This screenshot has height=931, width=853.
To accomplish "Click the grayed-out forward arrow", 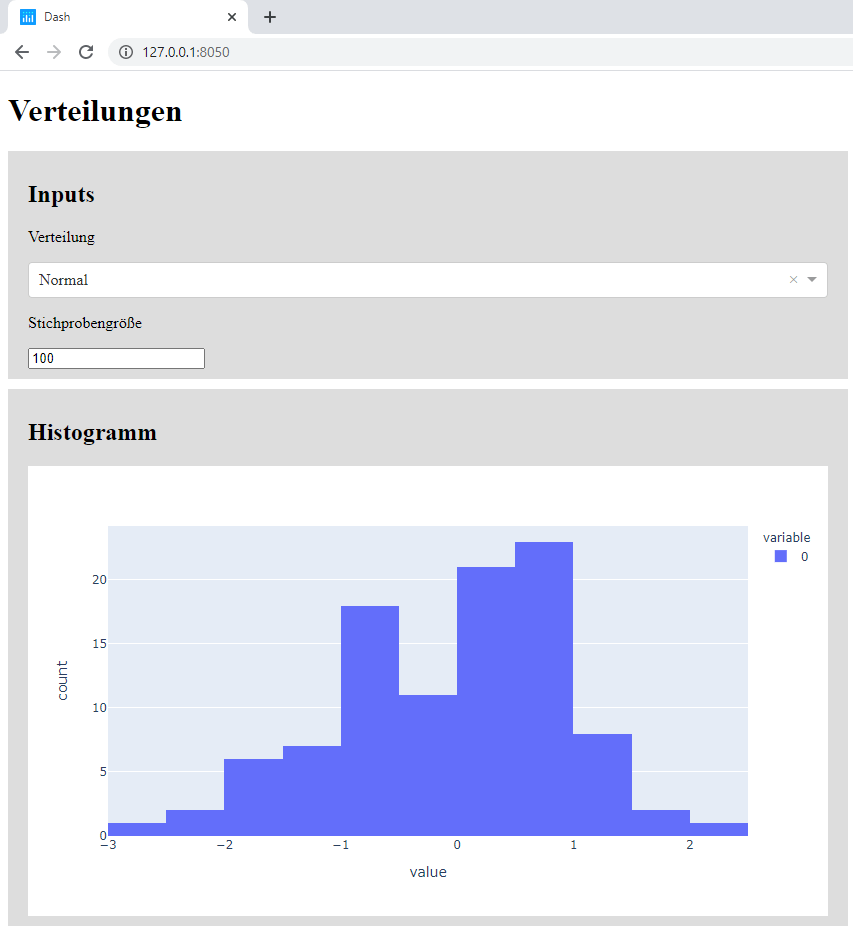I will pyautogui.click(x=53, y=52).
